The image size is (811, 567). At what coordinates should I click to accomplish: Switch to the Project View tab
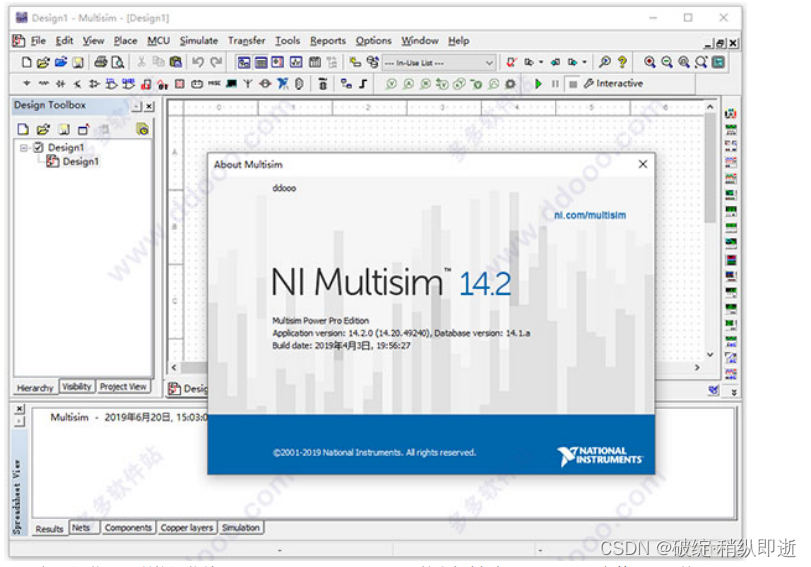pos(123,386)
